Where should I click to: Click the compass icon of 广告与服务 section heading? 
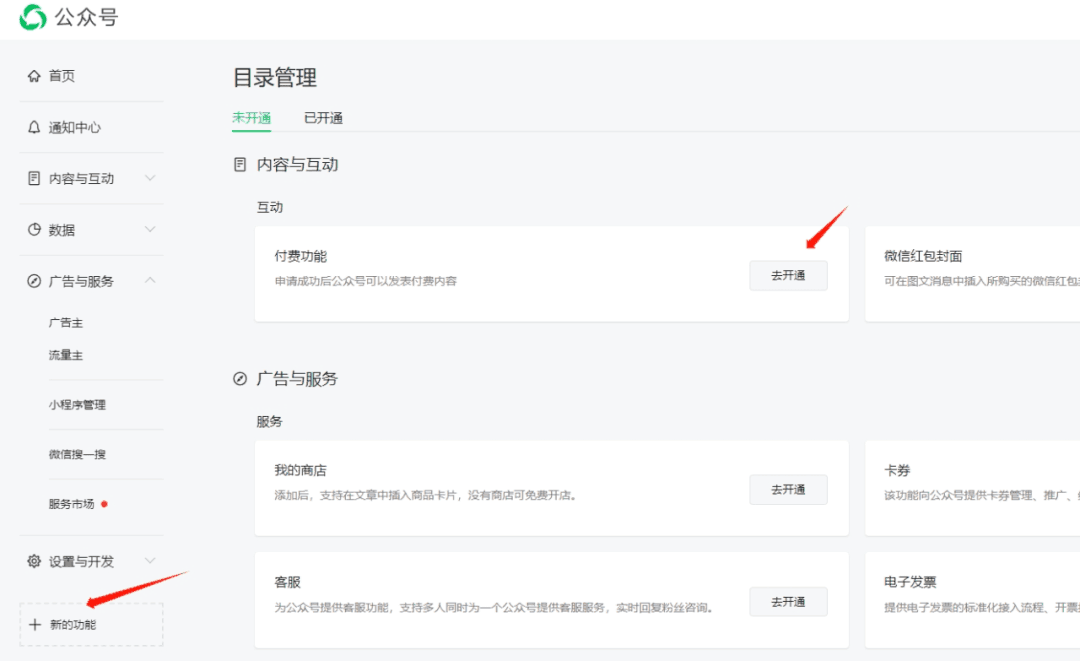click(240, 379)
